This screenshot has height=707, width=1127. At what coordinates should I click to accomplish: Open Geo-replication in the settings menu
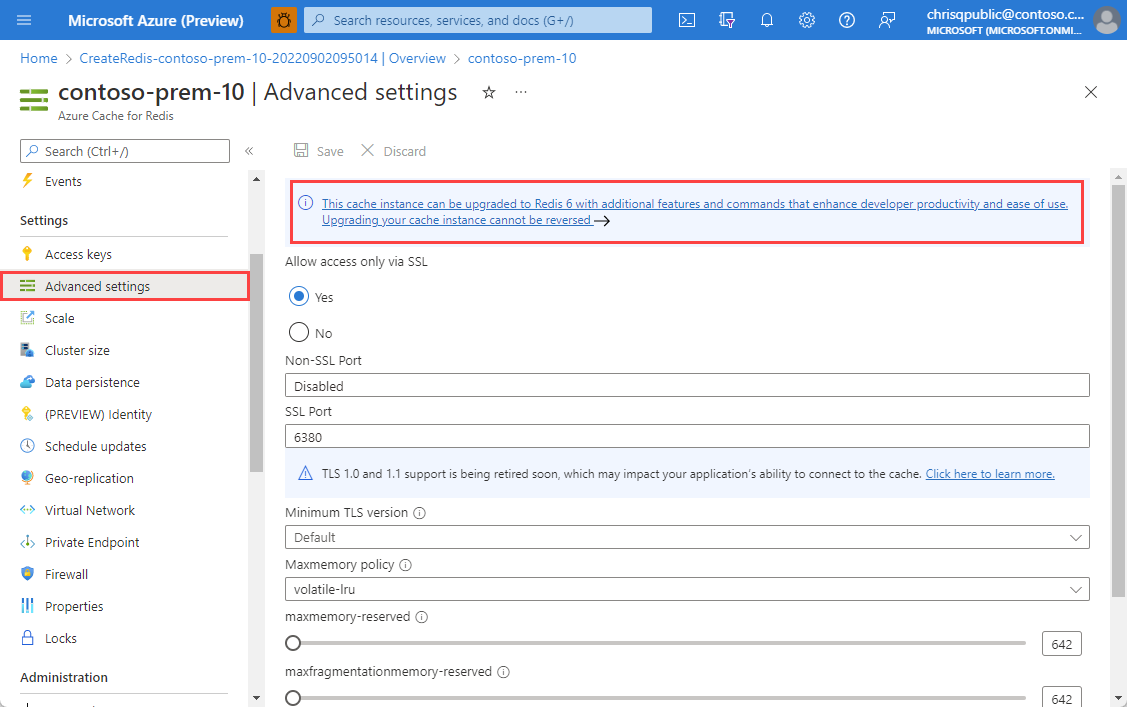[89, 478]
